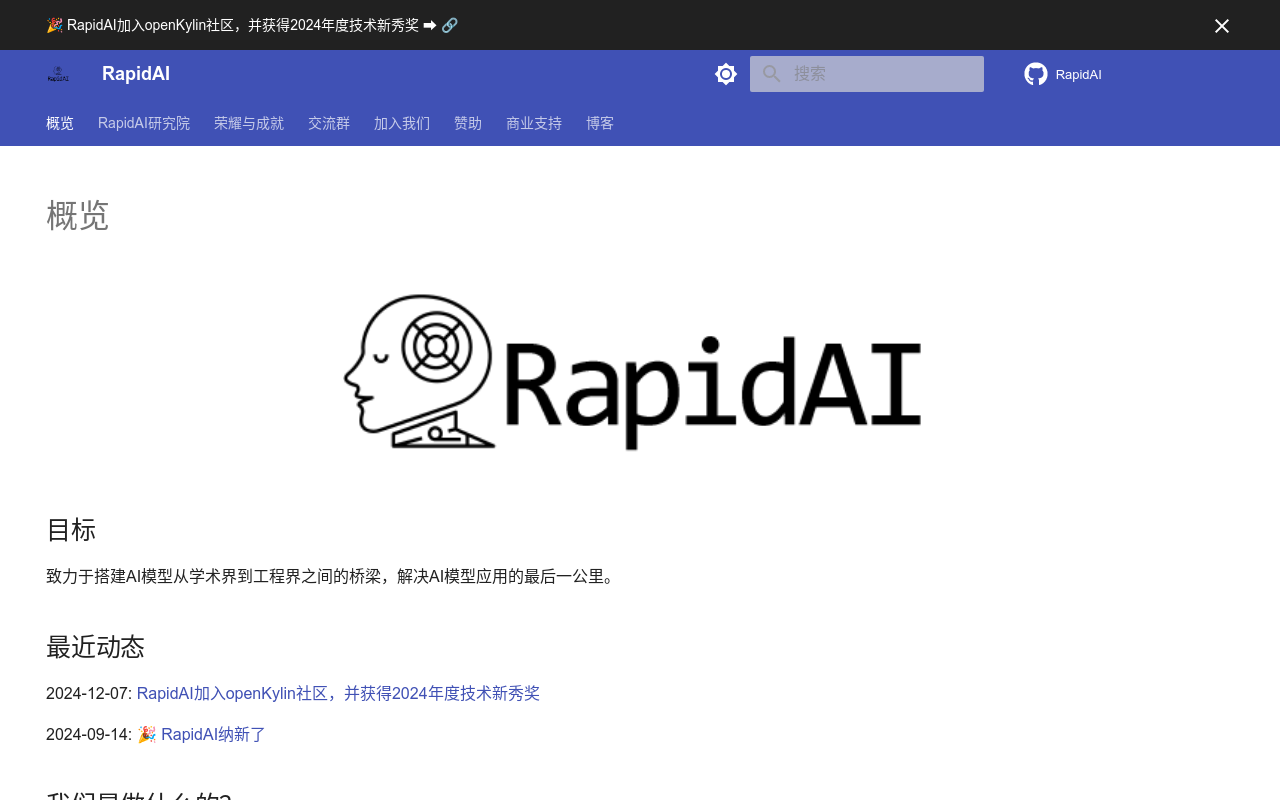Switch to RapidAI研究院 tab
The image size is (1280, 800).
[x=144, y=124]
